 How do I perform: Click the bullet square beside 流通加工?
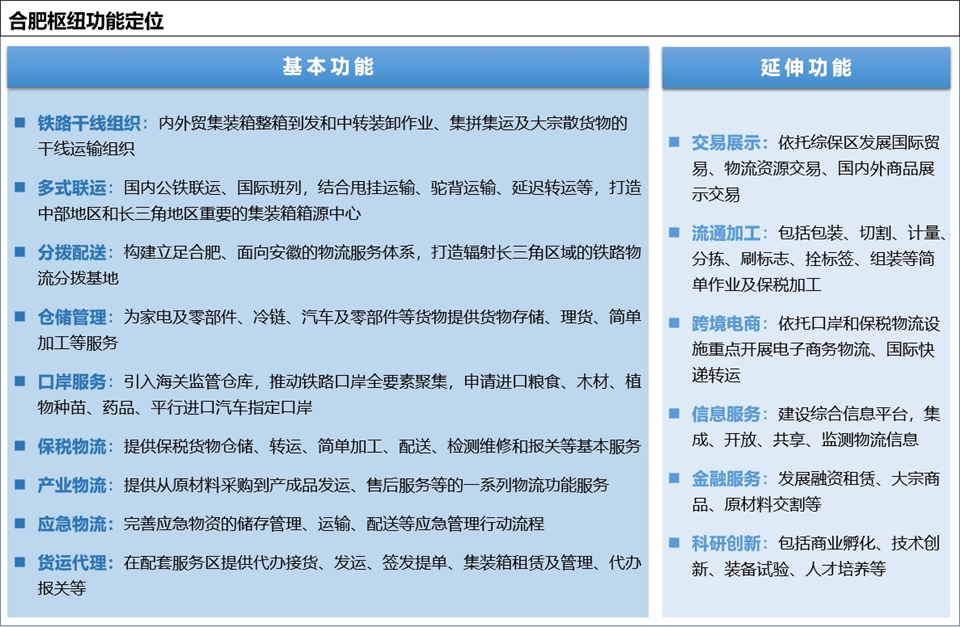coord(674,233)
